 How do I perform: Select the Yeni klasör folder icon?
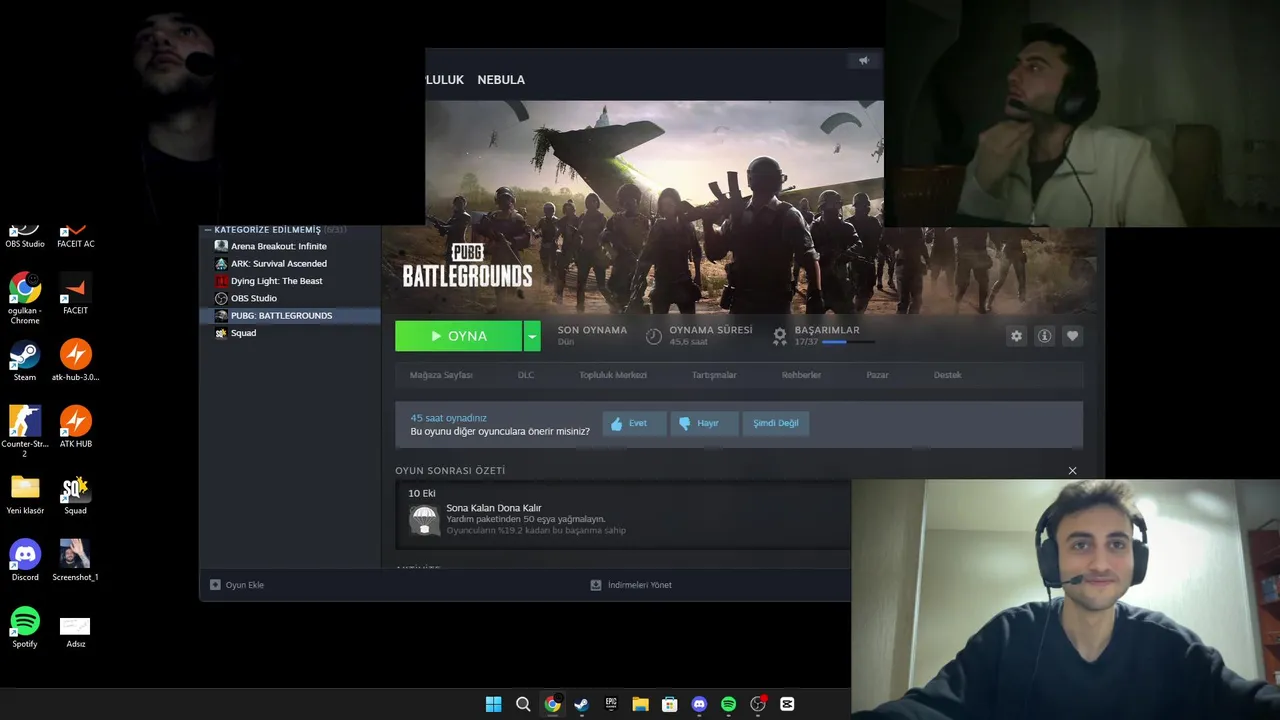click(x=25, y=494)
